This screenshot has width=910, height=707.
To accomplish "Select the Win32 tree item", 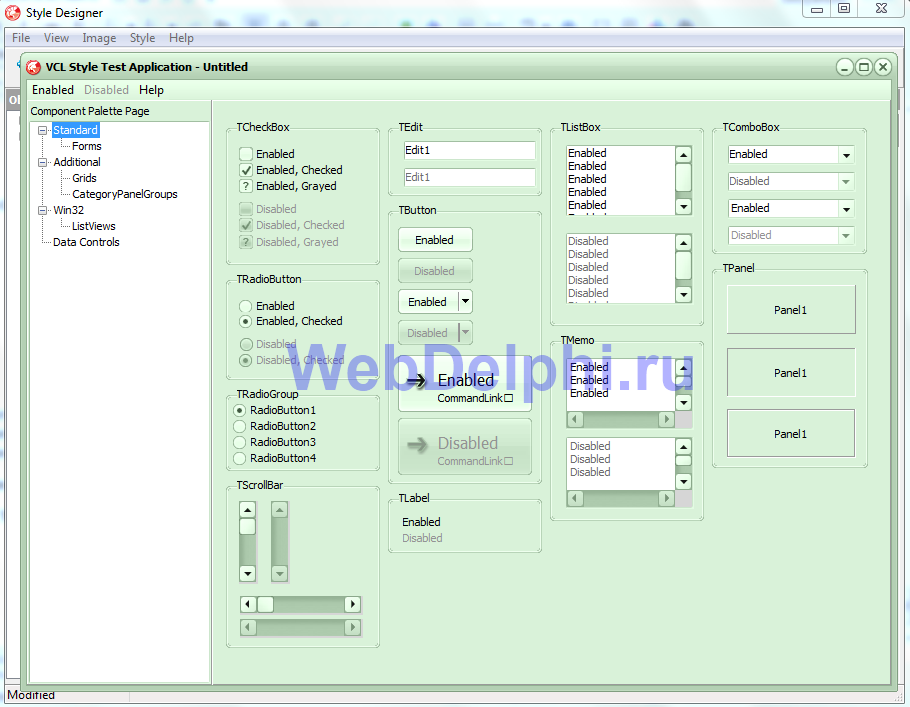I will (68, 210).
